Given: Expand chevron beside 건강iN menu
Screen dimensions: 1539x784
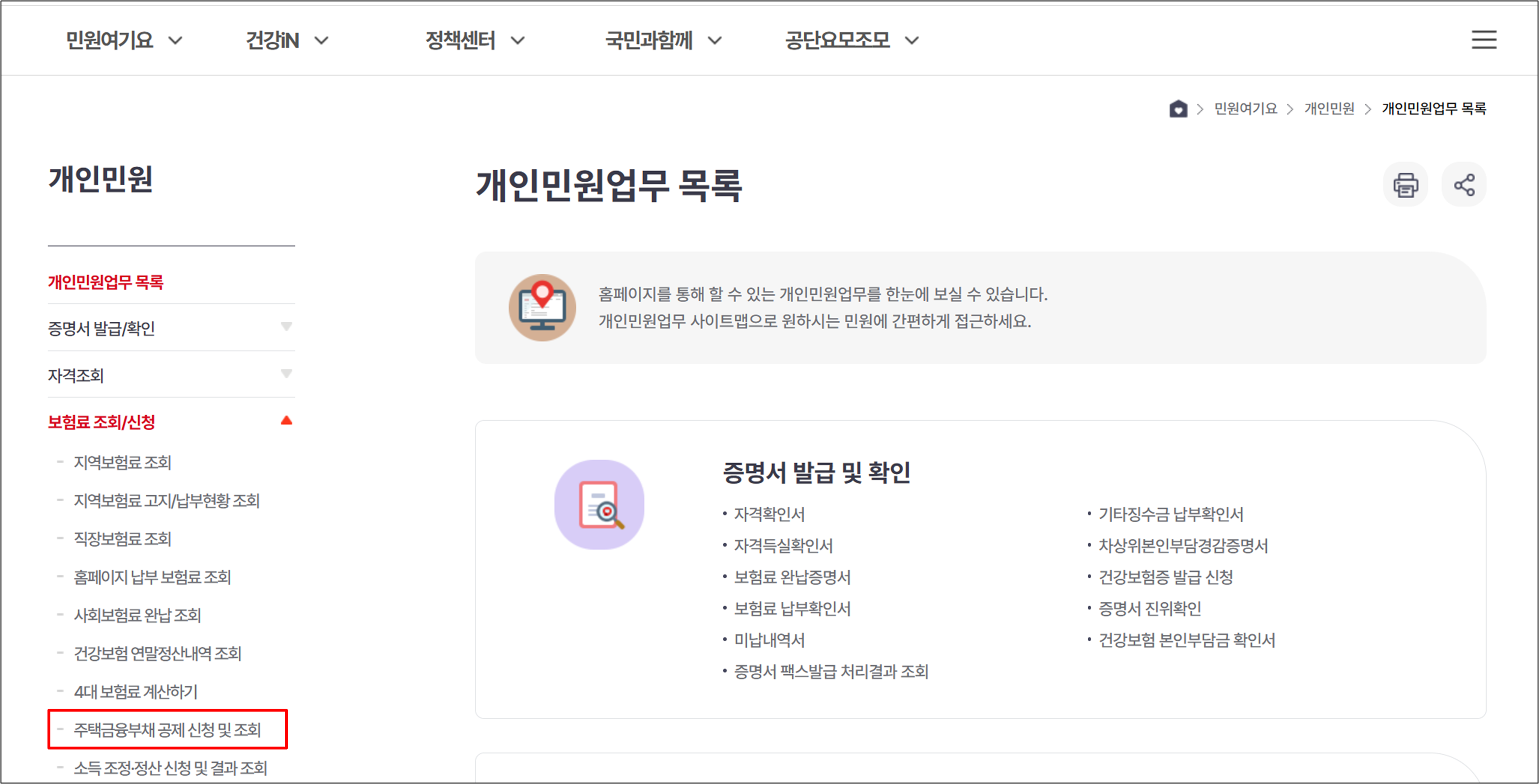Looking at the screenshot, I should [x=321, y=41].
